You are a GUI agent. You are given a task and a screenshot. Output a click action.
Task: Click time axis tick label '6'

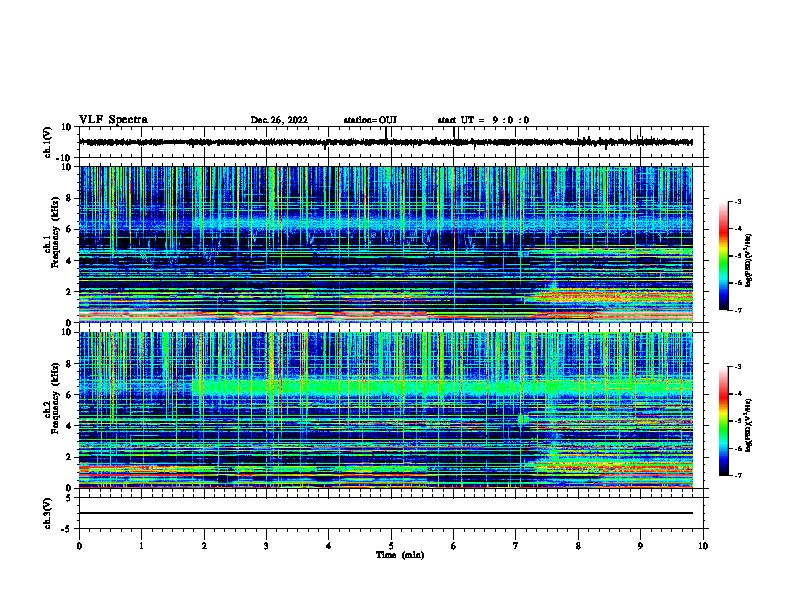tap(454, 546)
